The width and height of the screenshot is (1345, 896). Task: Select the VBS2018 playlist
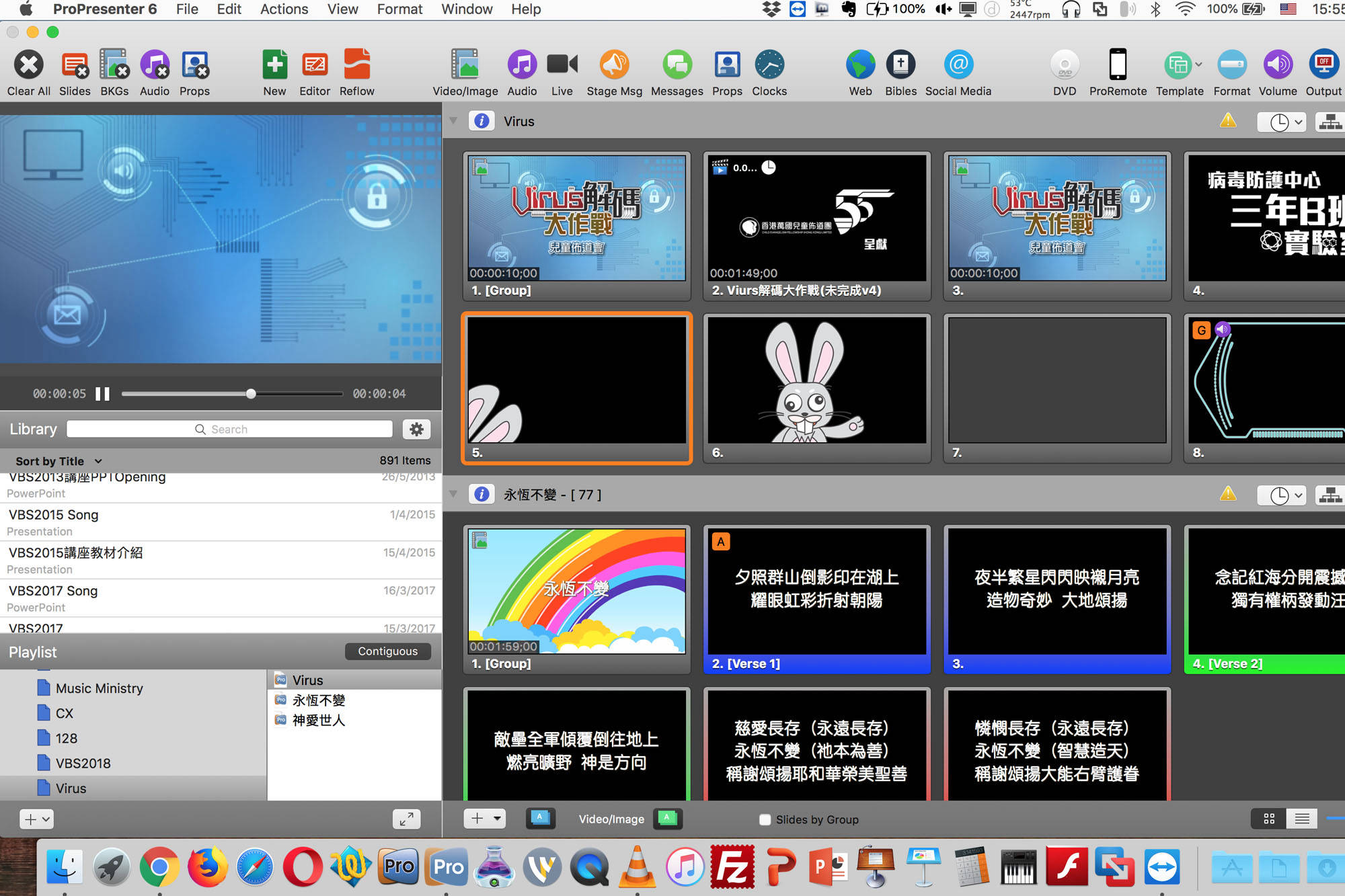coord(83,763)
